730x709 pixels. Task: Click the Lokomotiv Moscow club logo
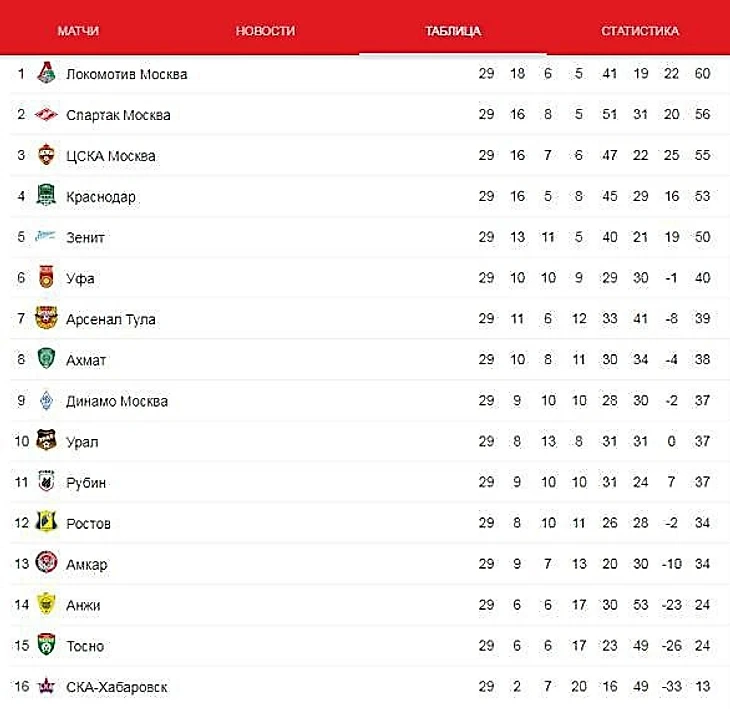46,74
